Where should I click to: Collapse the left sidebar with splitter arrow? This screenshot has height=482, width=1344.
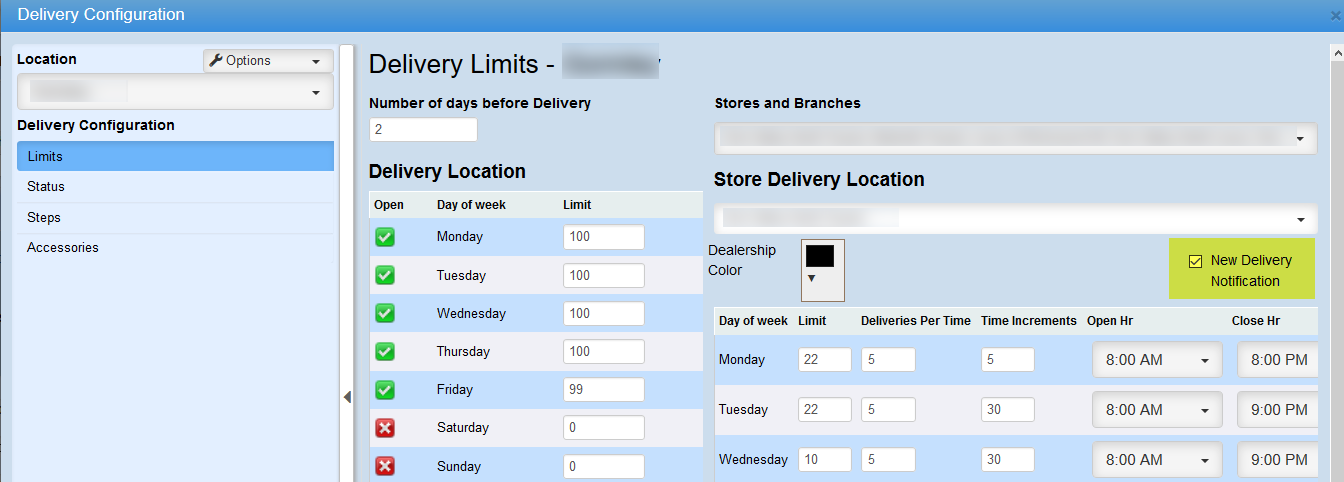pyautogui.click(x=347, y=397)
